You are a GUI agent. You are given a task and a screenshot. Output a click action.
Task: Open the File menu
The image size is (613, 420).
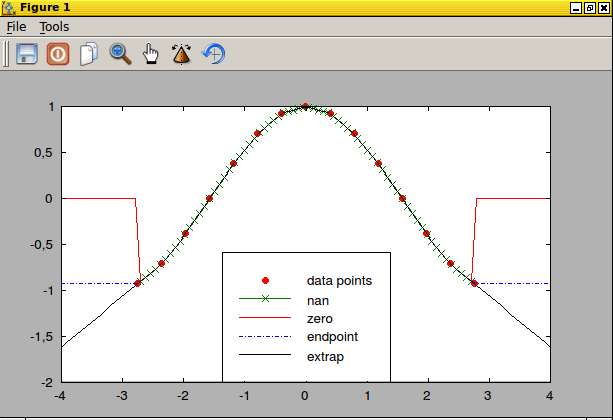click(16, 27)
